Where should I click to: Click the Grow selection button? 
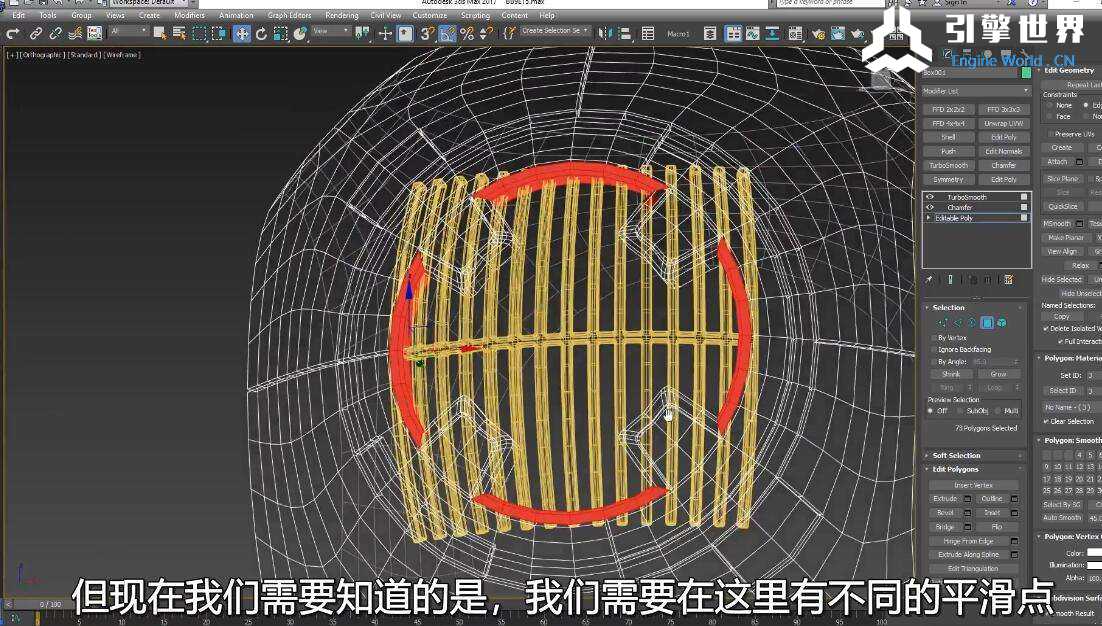coord(999,374)
